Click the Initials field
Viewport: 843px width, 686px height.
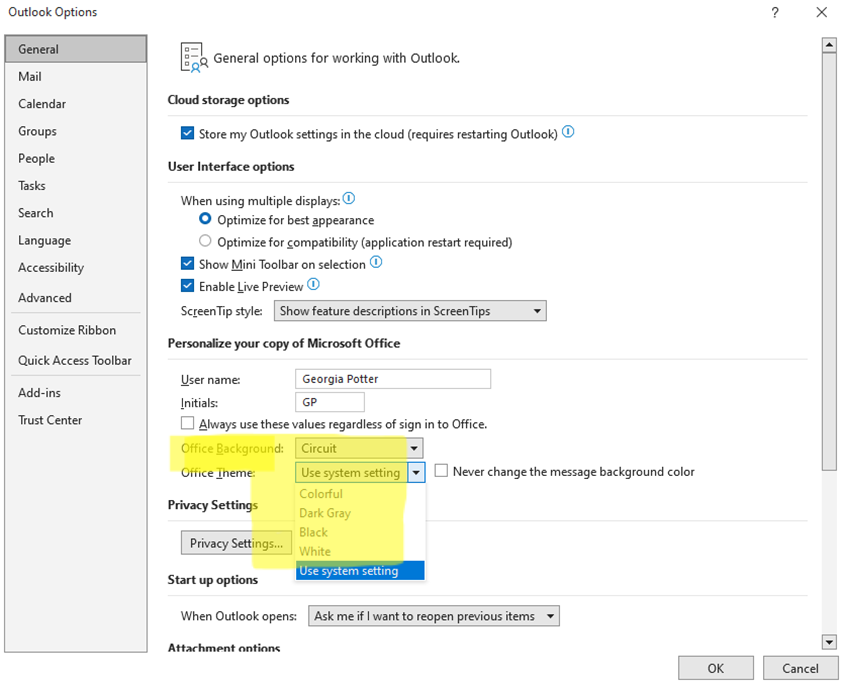pyautogui.click(x=330, y=402)
